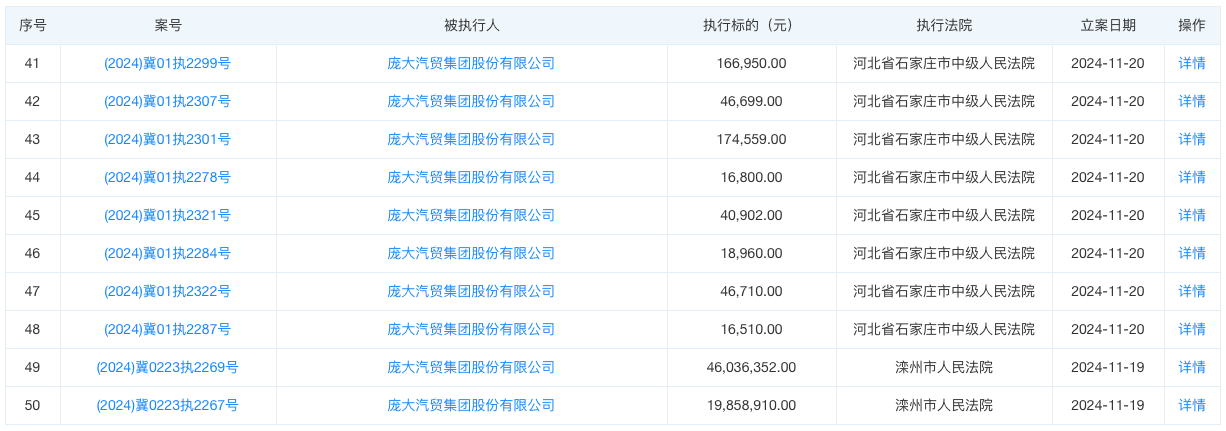Click the 序号 column header

coord(32,25)
